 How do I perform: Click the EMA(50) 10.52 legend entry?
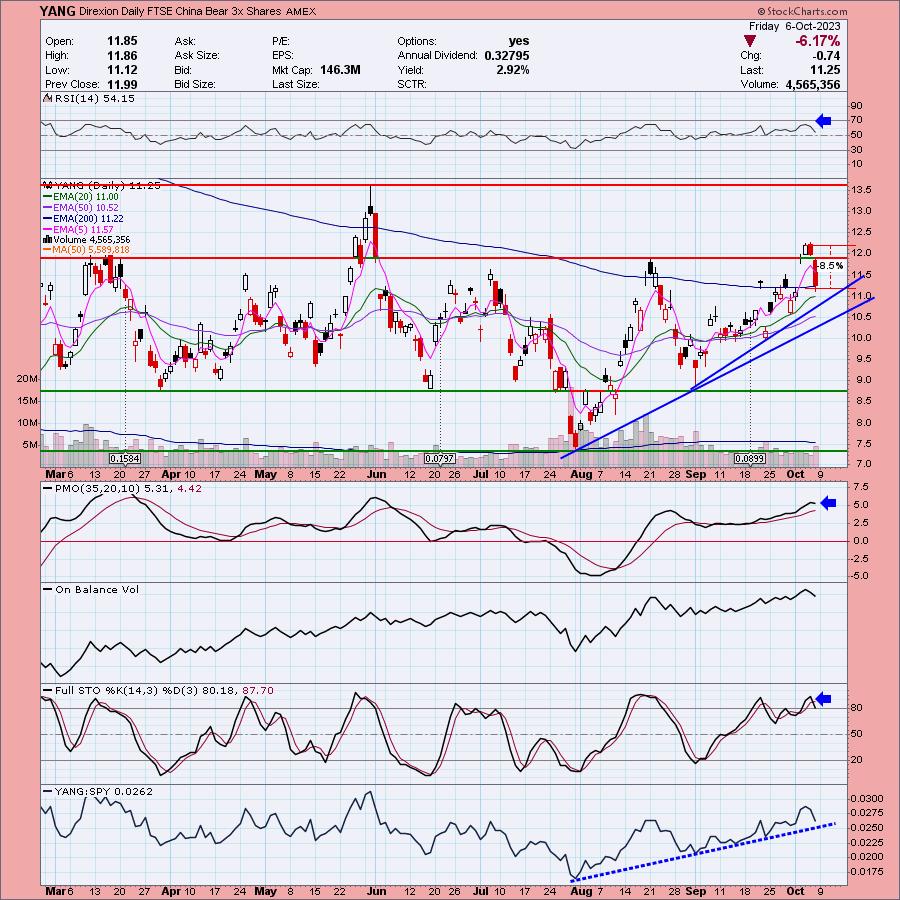tap(82, 208)
